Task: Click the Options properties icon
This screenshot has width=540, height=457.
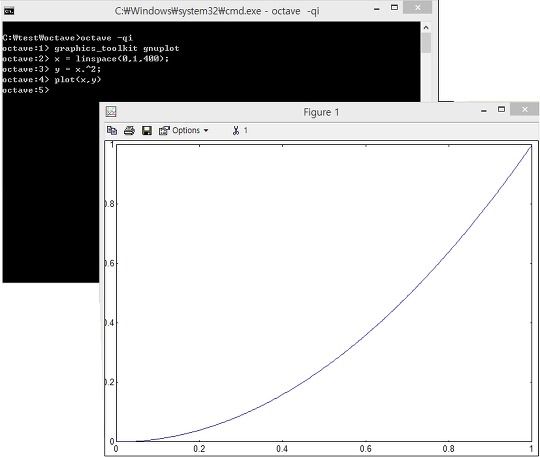Action: point(164,131)
